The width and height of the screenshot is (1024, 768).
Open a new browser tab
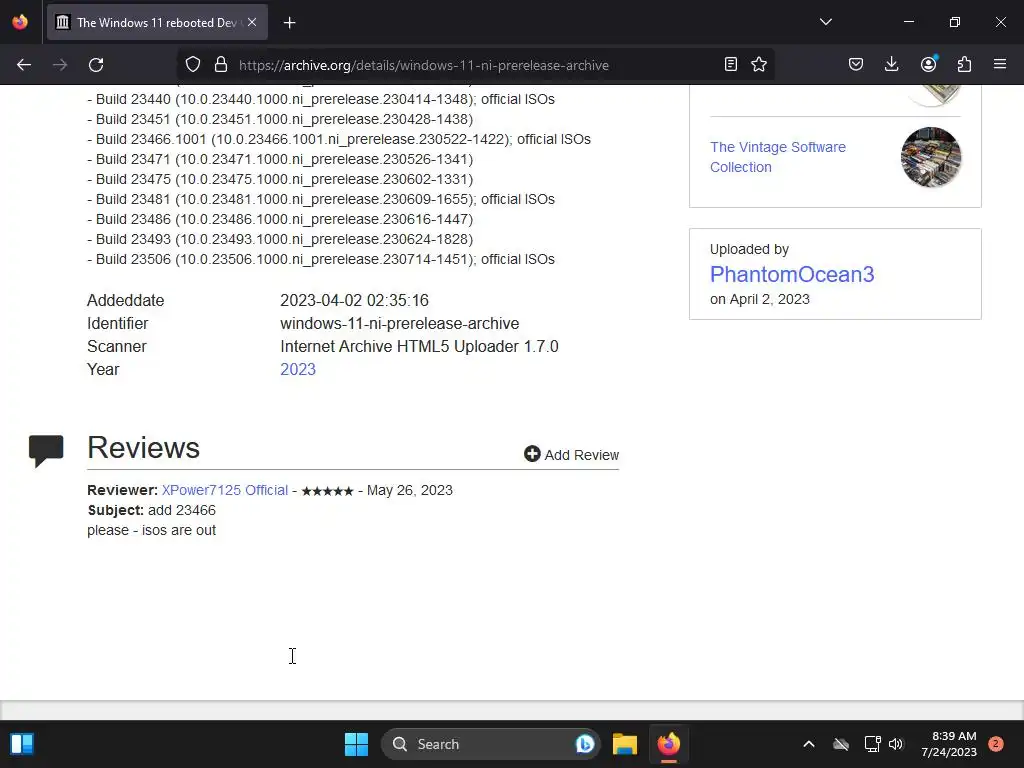point(289,23)
